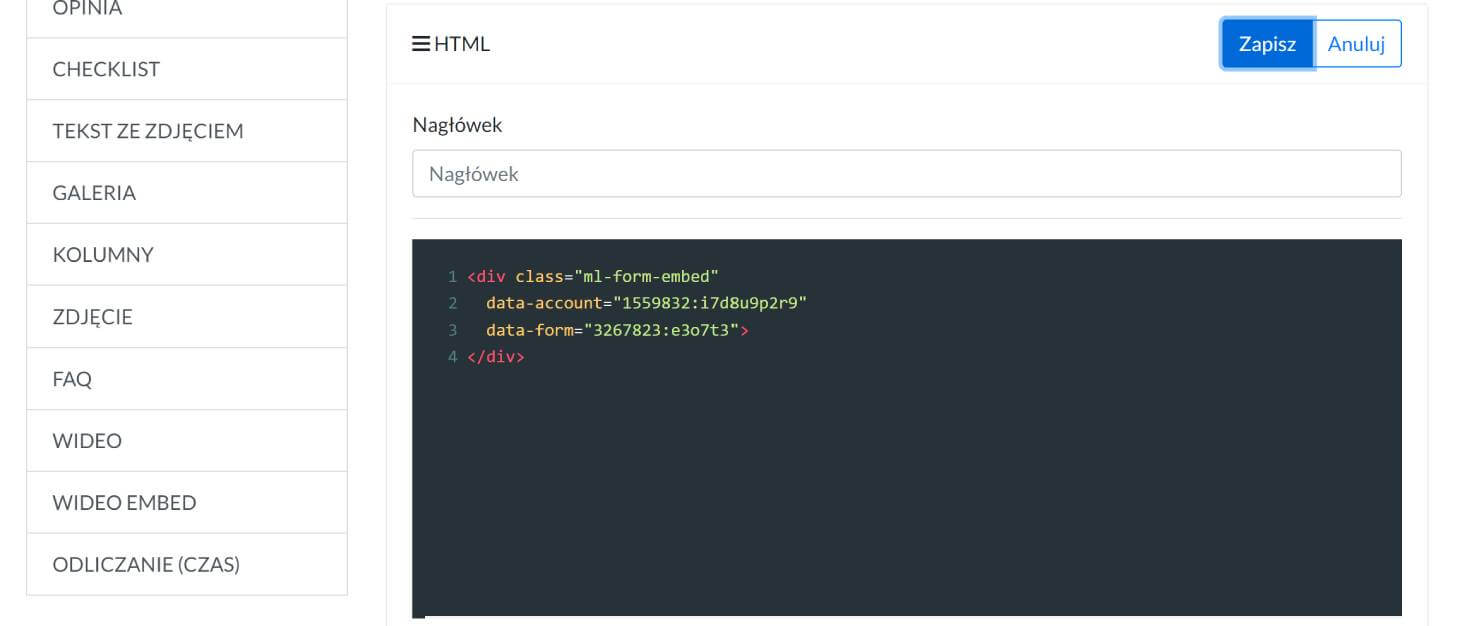The height and width of the screenshot is (626, 1460).
Task: Click the hamburger icon beside HTML
Action: [421, 44]
